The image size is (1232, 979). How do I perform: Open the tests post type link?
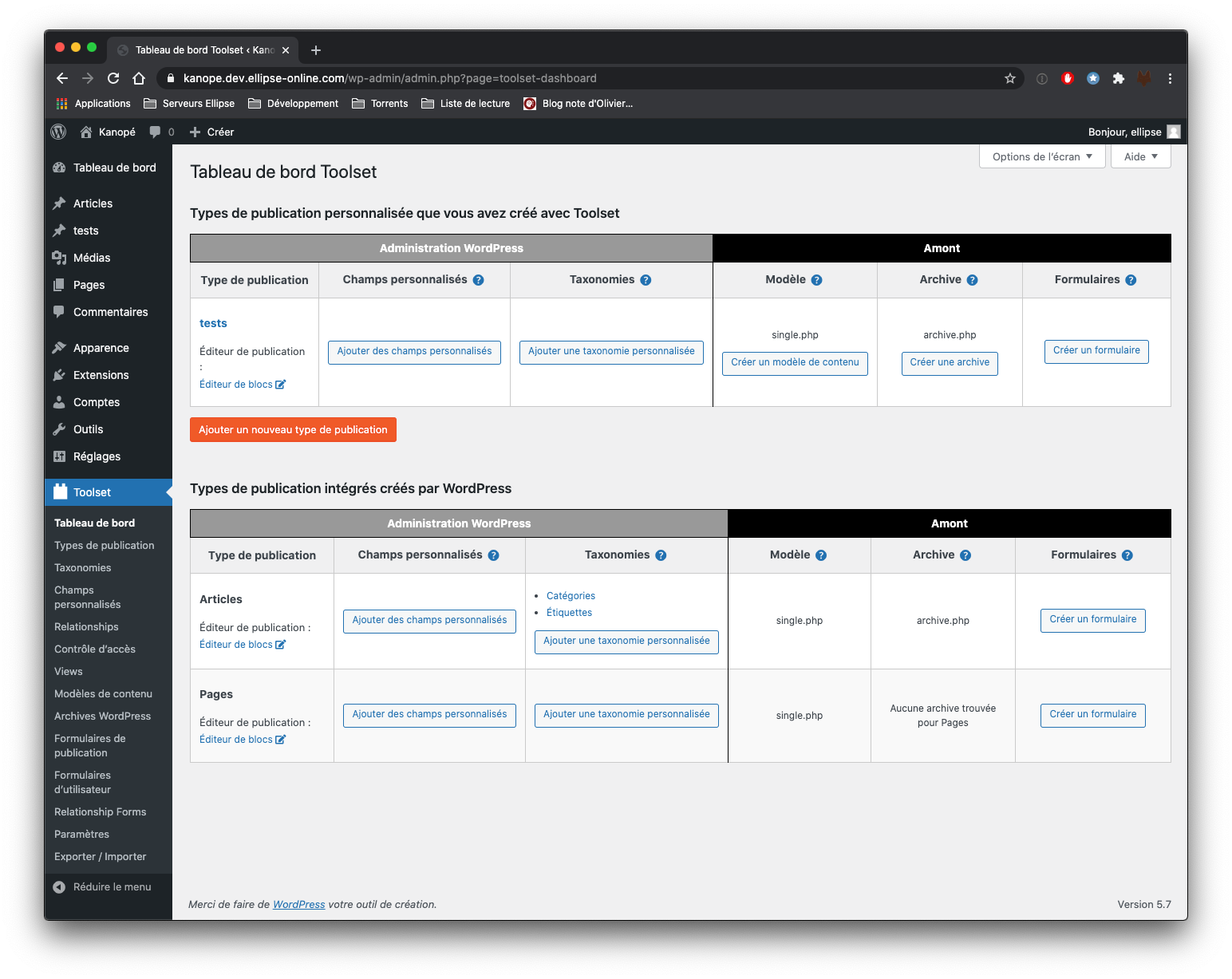(213, 323)
